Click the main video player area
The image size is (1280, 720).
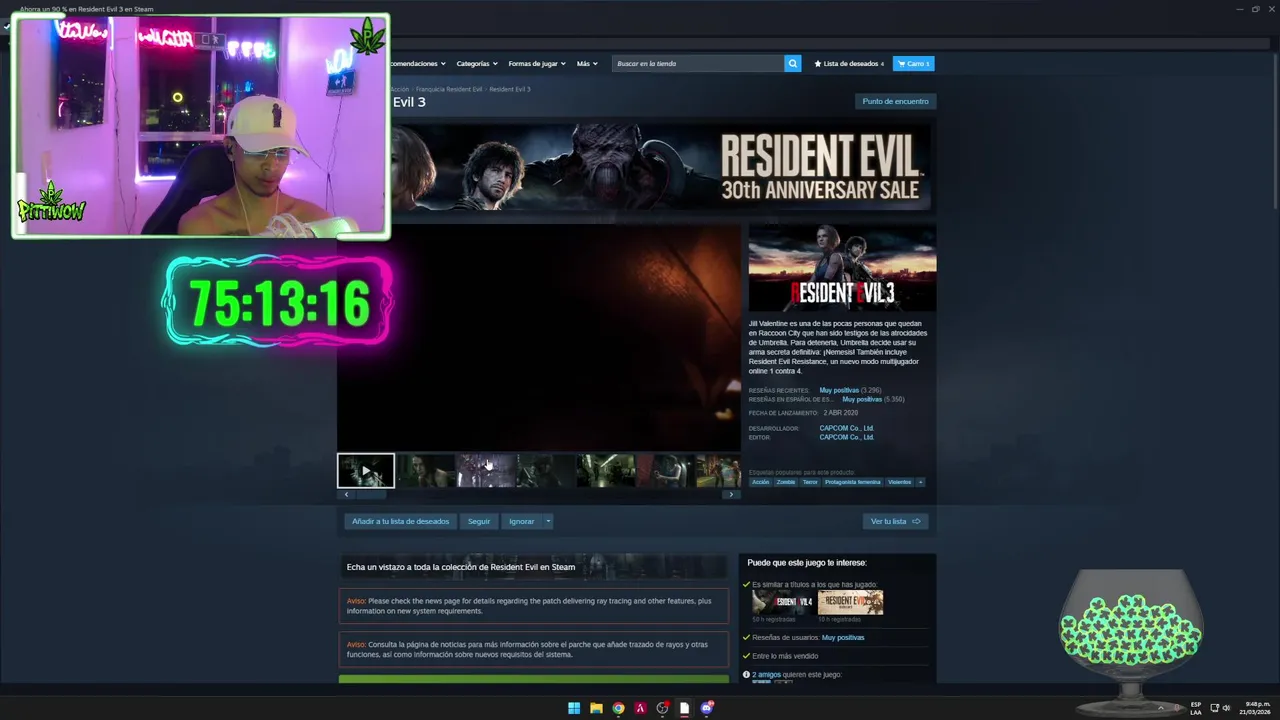539,337
